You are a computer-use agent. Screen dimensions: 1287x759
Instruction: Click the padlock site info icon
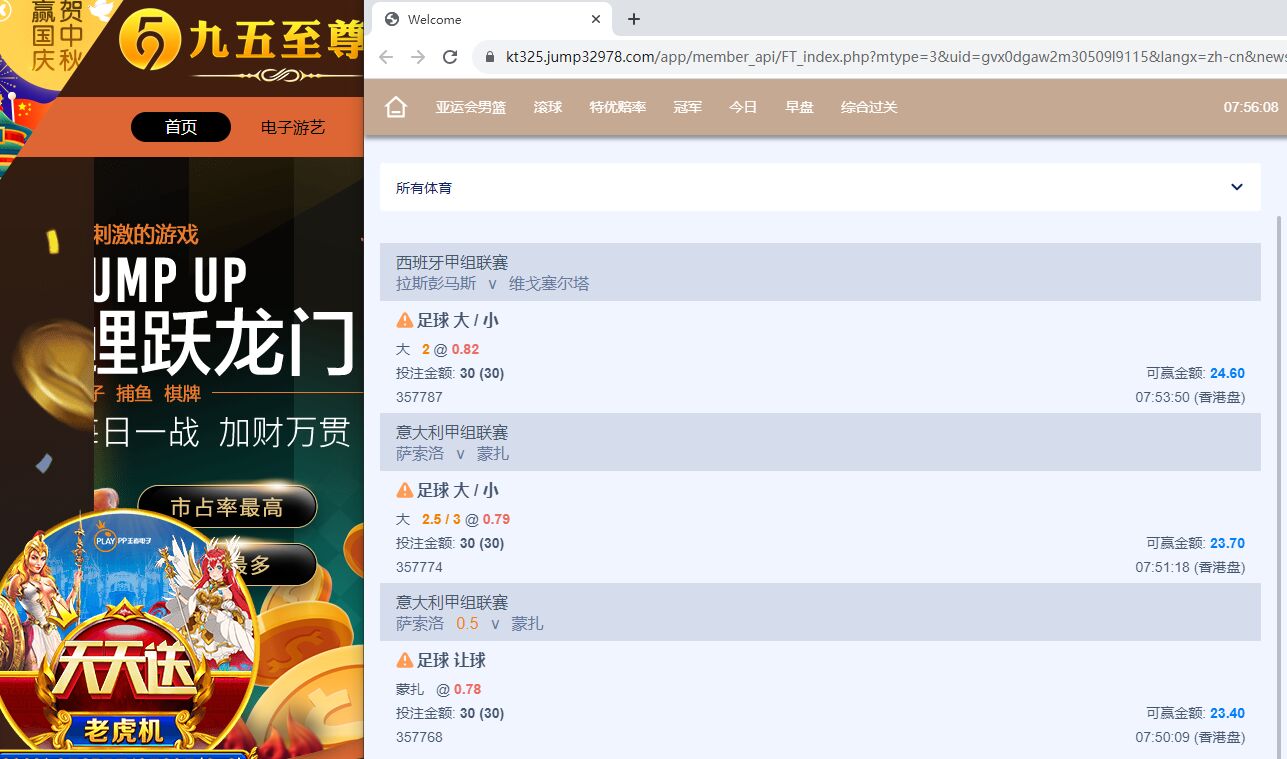click(490, 57)
